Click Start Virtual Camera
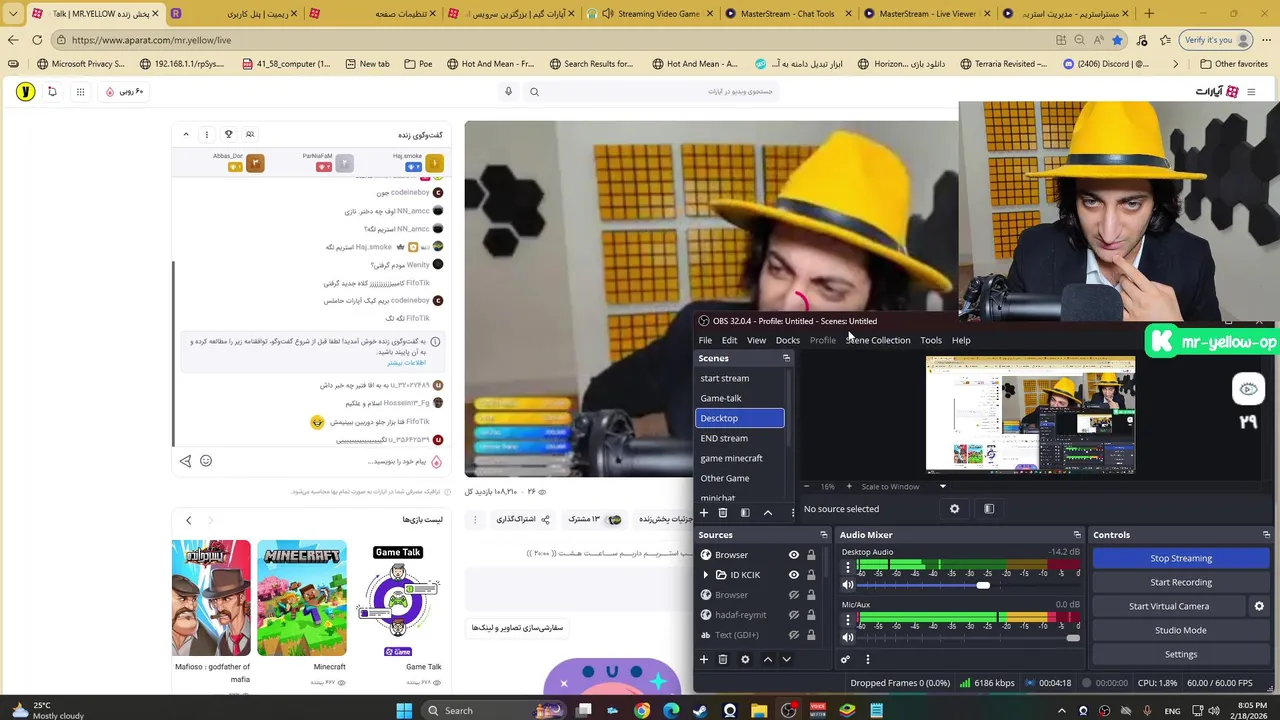 [x=1169, y=606]
